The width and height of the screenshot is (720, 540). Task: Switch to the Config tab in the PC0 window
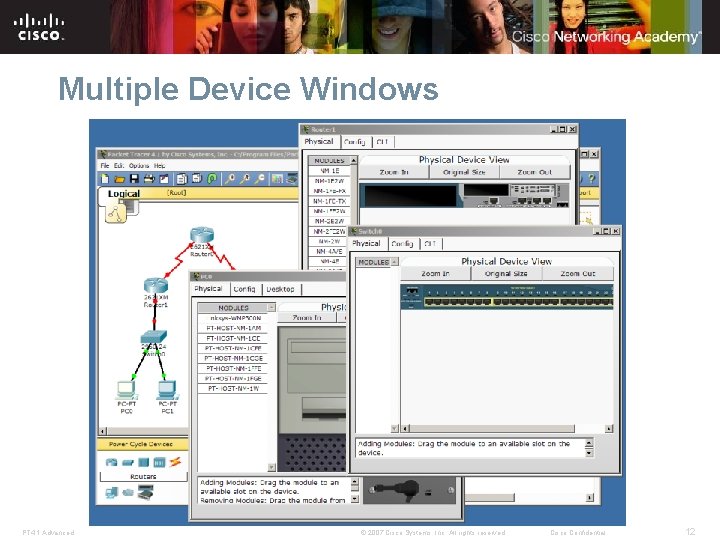(244, 289)
